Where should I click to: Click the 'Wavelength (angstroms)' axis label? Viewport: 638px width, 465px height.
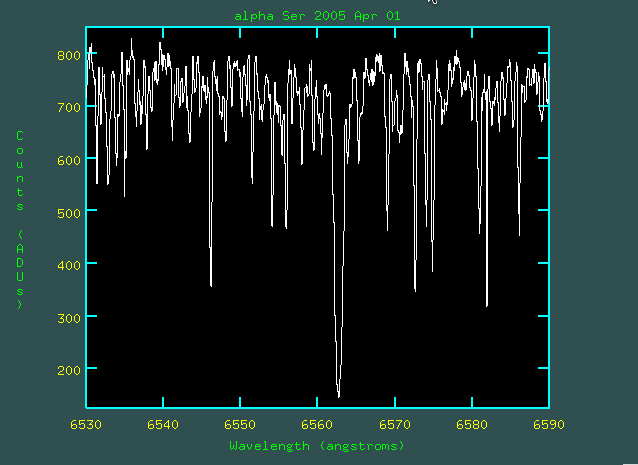coord(317,446)
